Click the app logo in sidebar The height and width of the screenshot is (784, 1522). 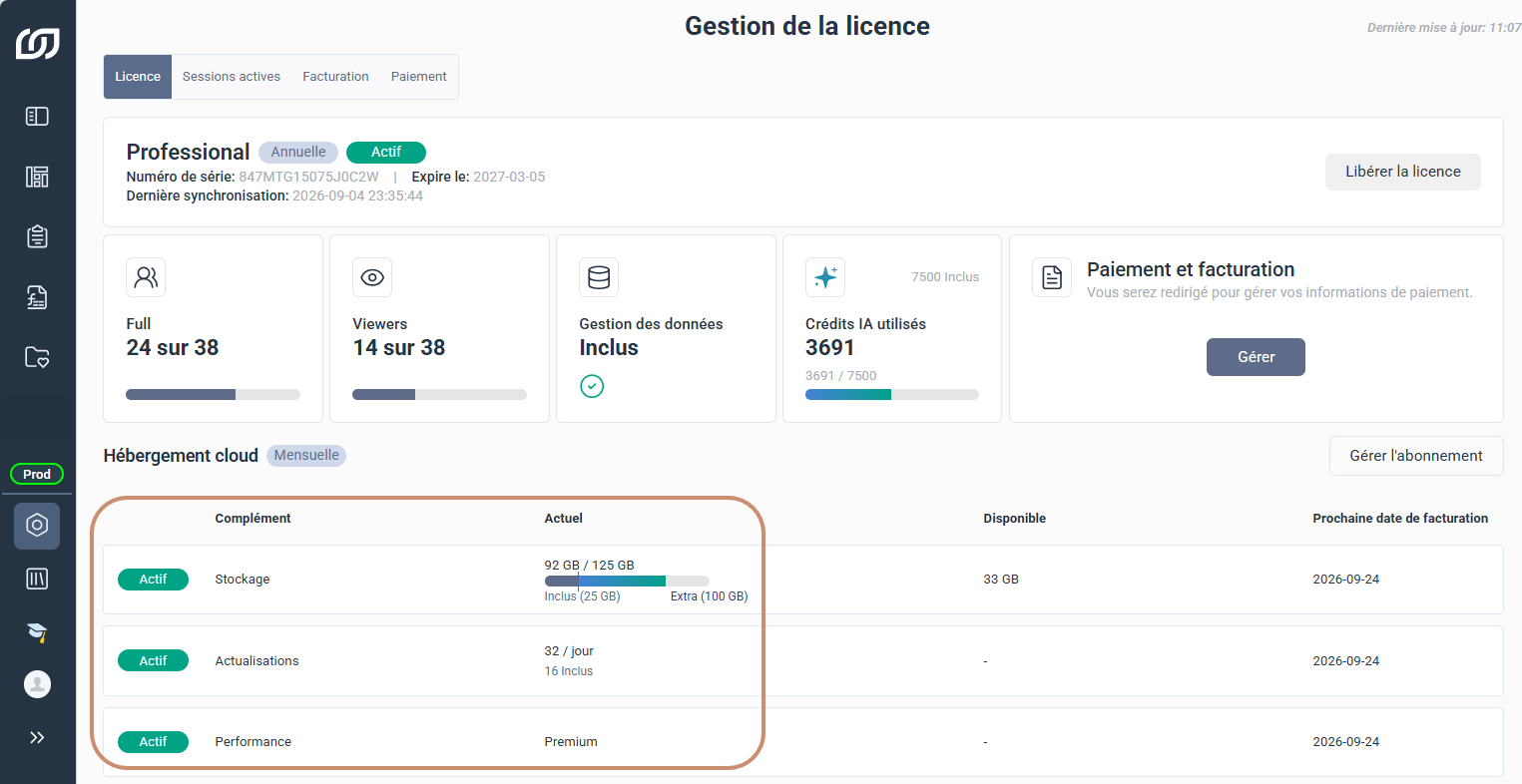point(37,43)
